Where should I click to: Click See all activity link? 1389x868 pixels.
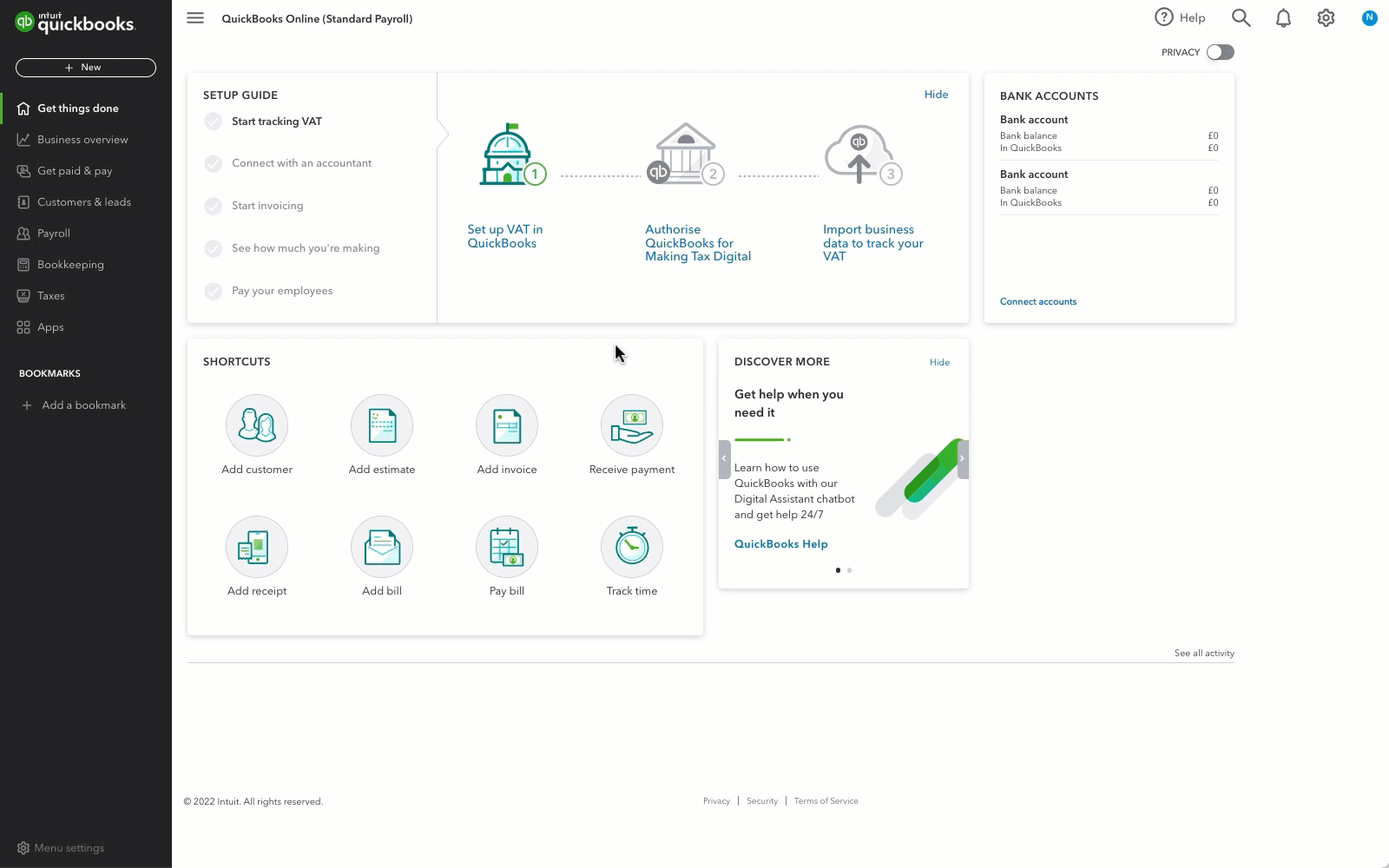1204,653
